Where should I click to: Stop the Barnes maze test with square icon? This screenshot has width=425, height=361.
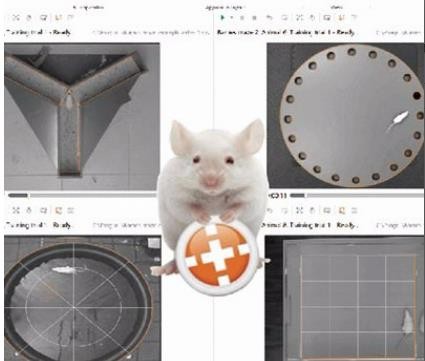click(254, 17)
